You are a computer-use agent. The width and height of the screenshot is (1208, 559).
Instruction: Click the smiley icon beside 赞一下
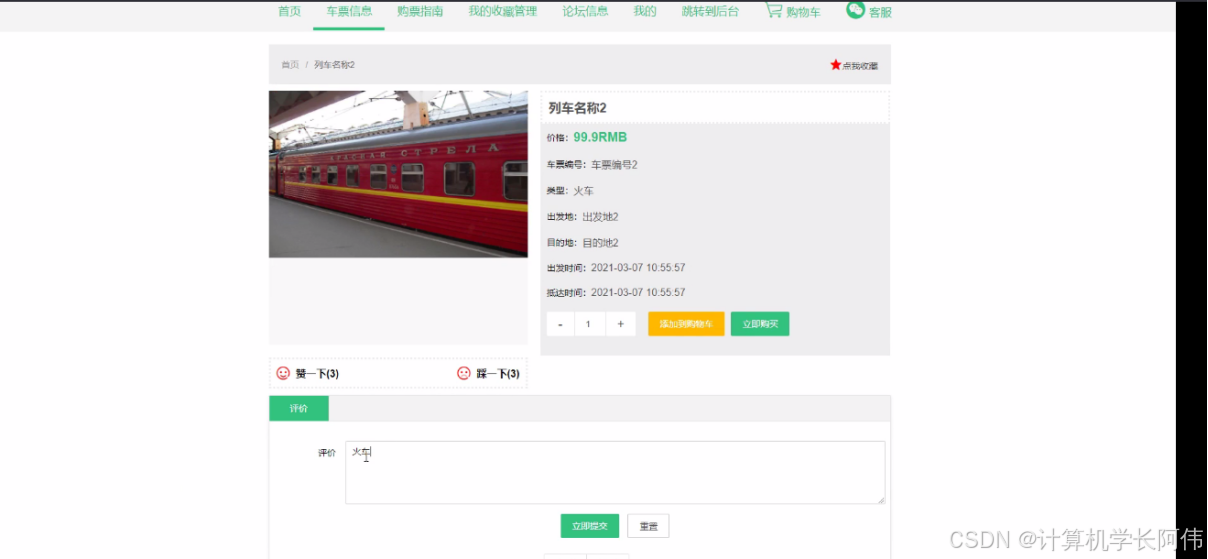pyautogui.click(x=283, y=373)
